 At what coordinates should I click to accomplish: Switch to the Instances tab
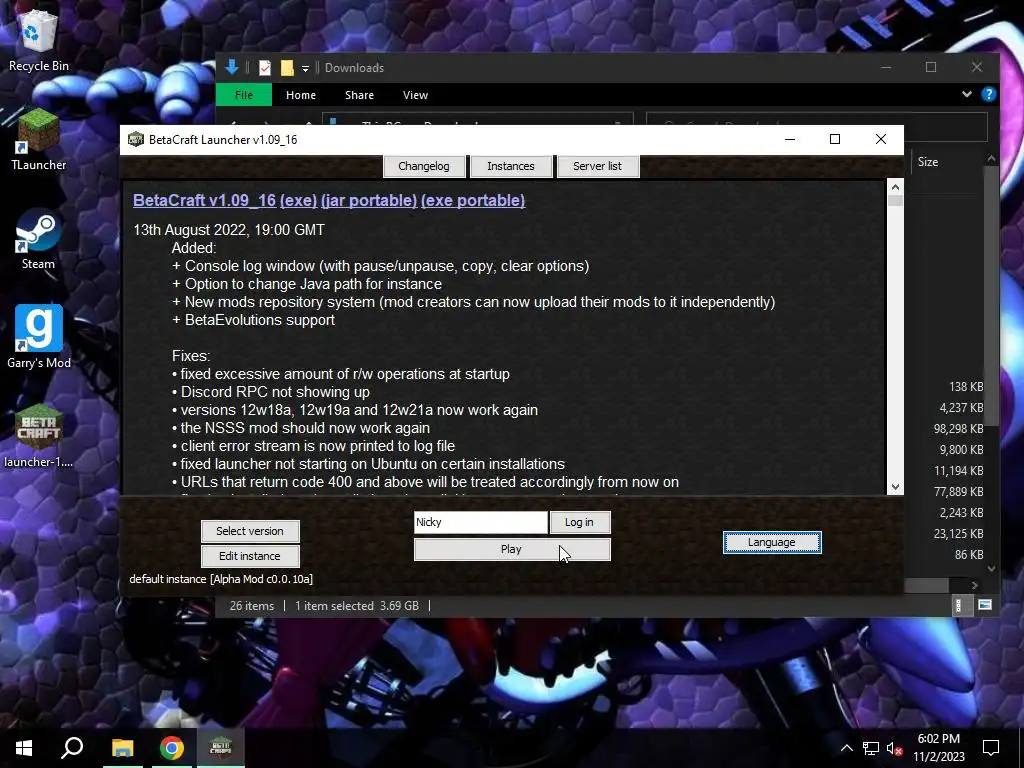(x=511, y=166)
